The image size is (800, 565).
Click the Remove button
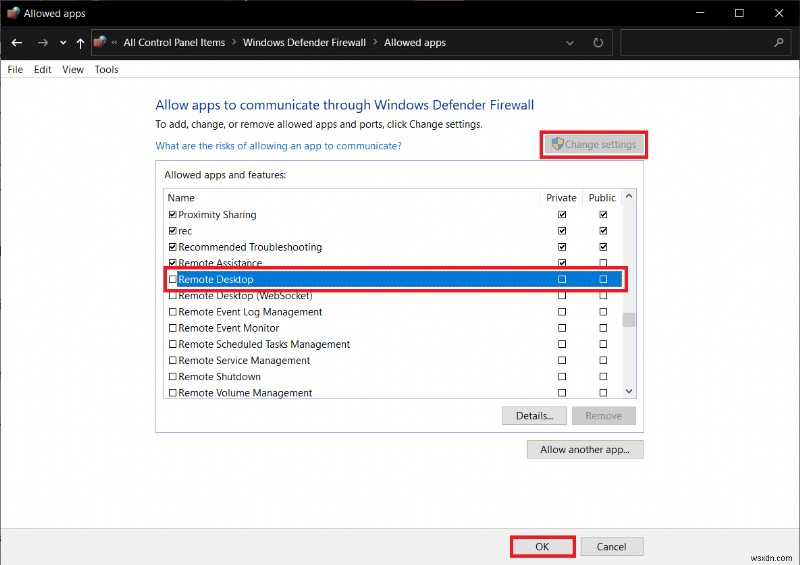point(604,416)
